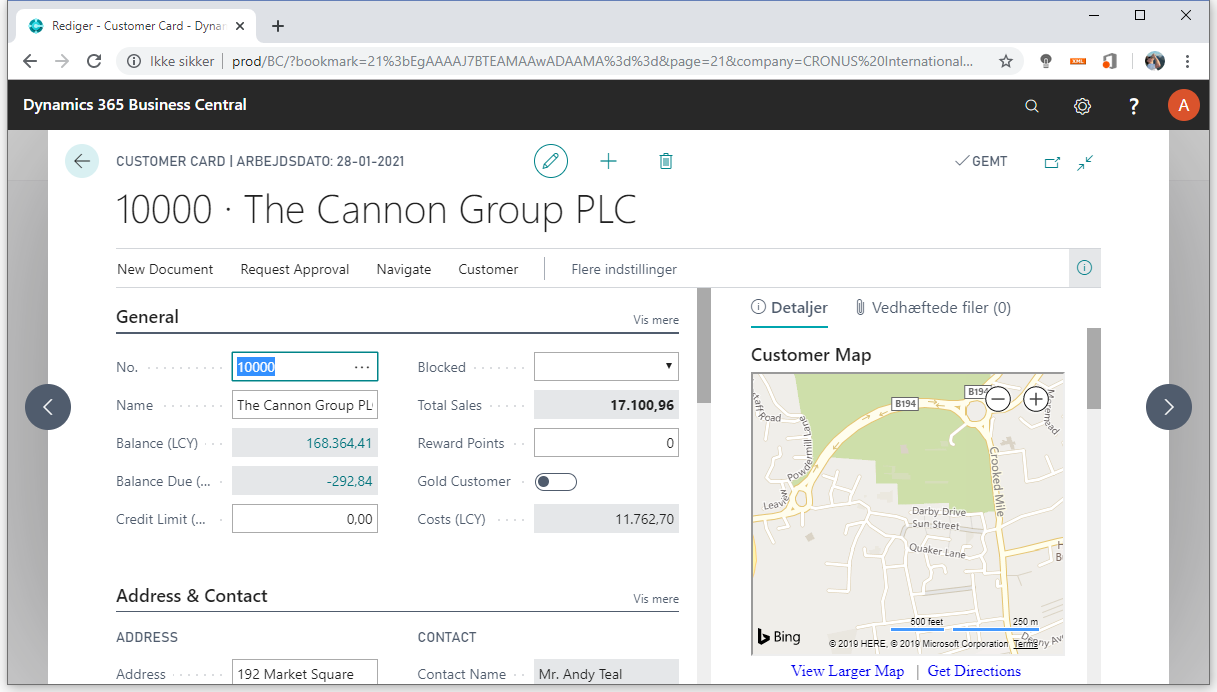Click the browser back button

click(30, 61)
